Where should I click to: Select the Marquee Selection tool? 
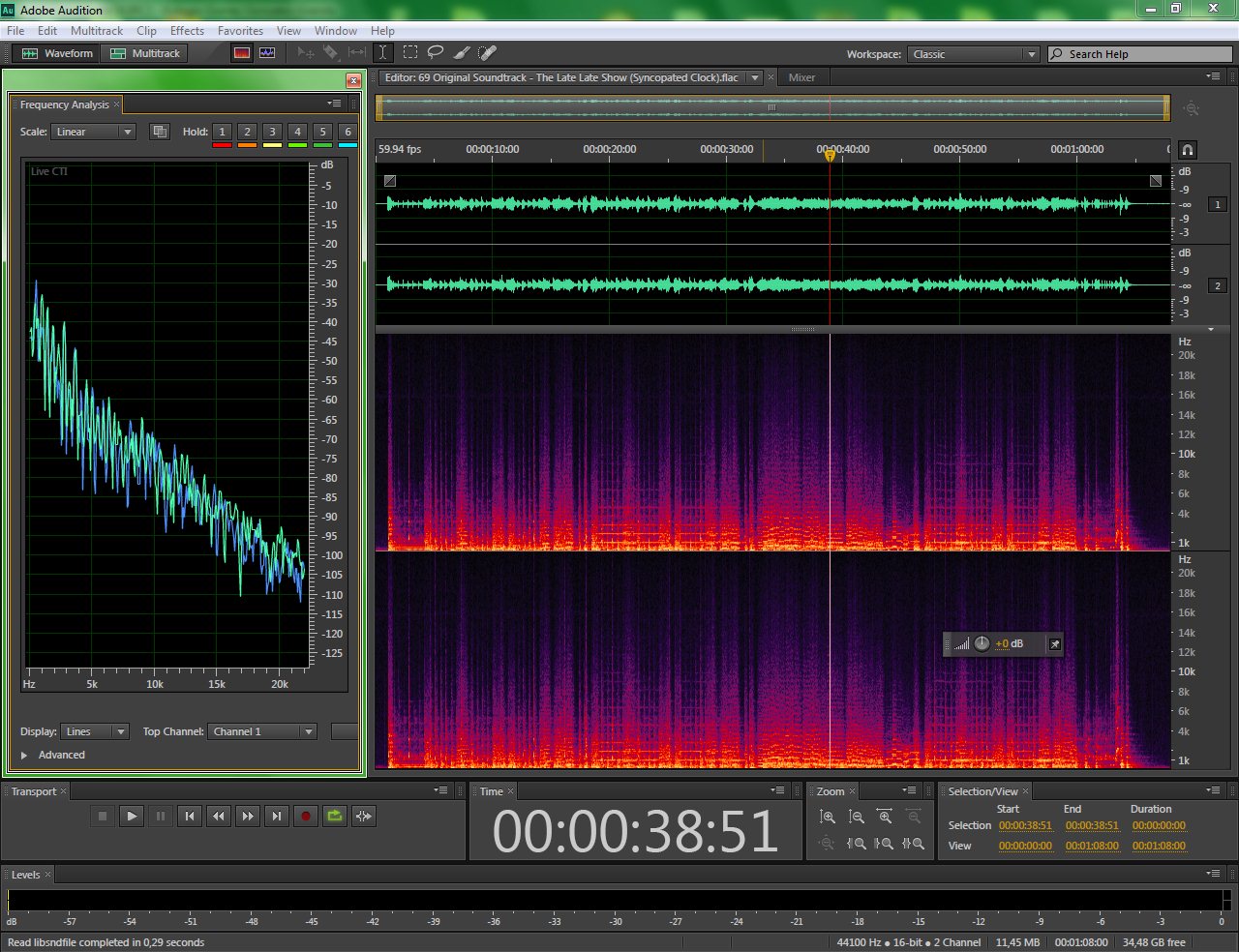coord(410,53)
